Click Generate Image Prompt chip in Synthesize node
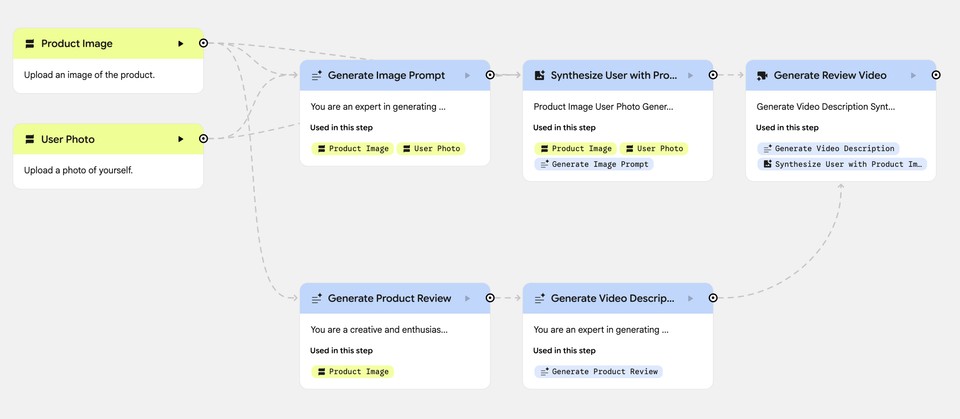The image size is (960, 419). click(594, 164)
